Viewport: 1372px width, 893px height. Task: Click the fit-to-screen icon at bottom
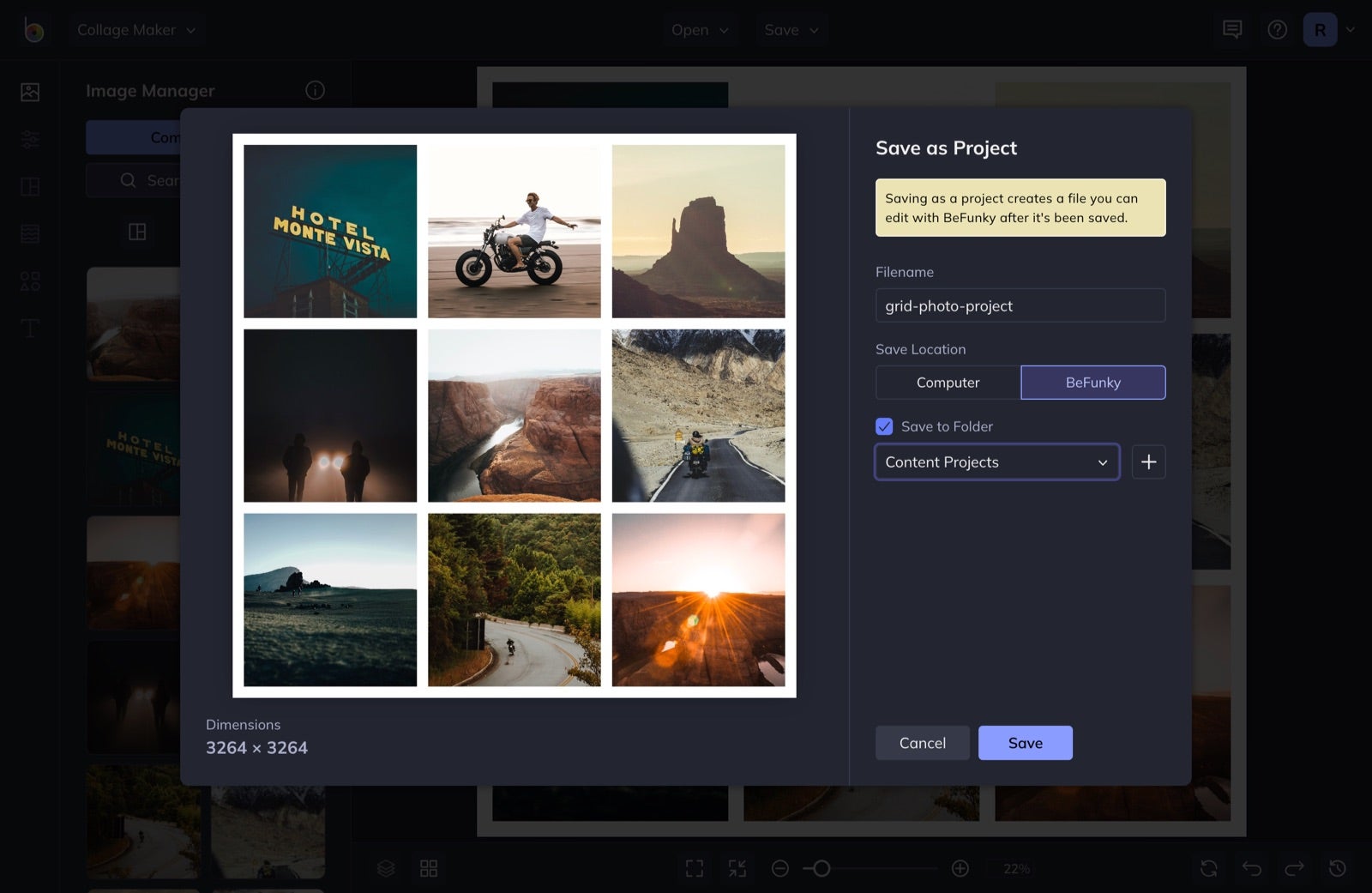click(694, 868)
